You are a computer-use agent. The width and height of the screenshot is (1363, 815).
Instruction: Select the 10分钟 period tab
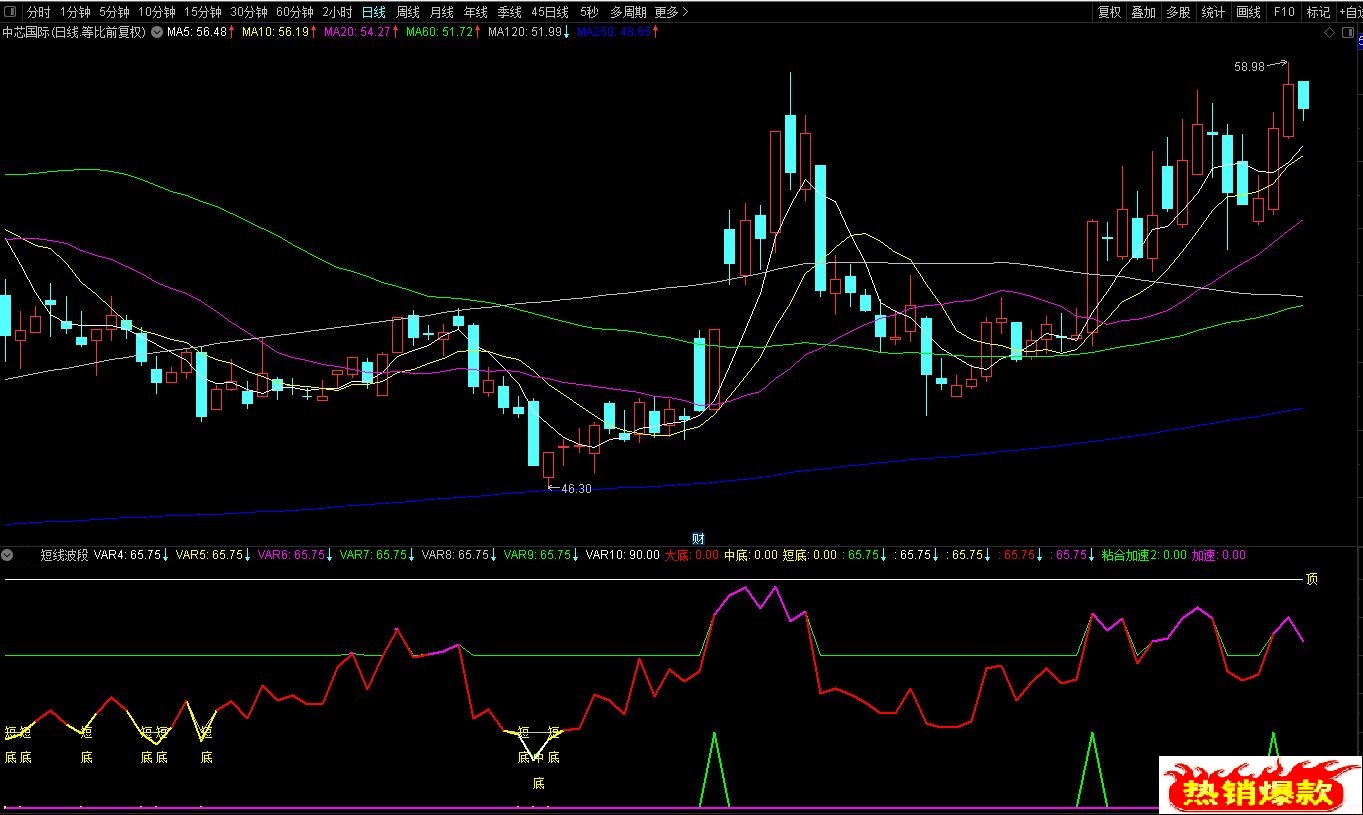click(x=156, y=12)
